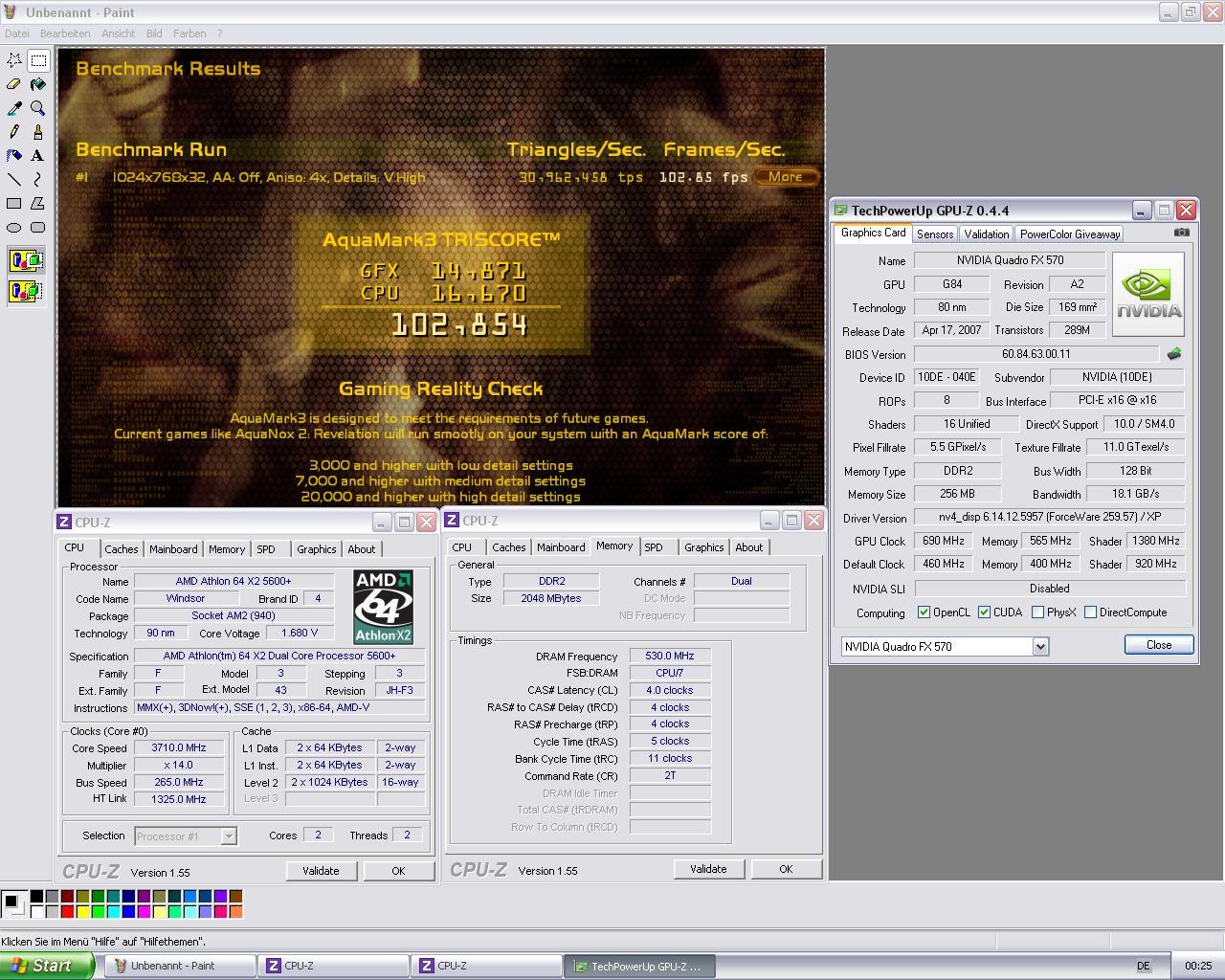Open the Graphics tab in left CPU-Z window
This screenshot has height=980, width=1225.
click(316, 549)
